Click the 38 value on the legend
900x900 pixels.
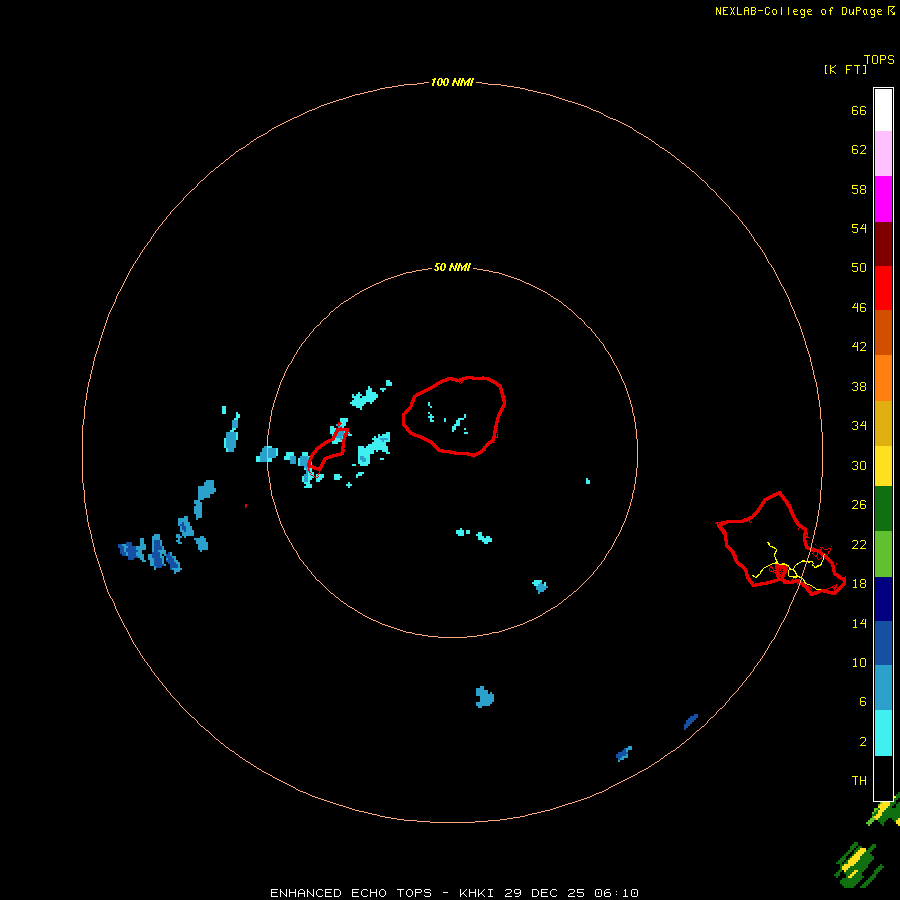859,387
